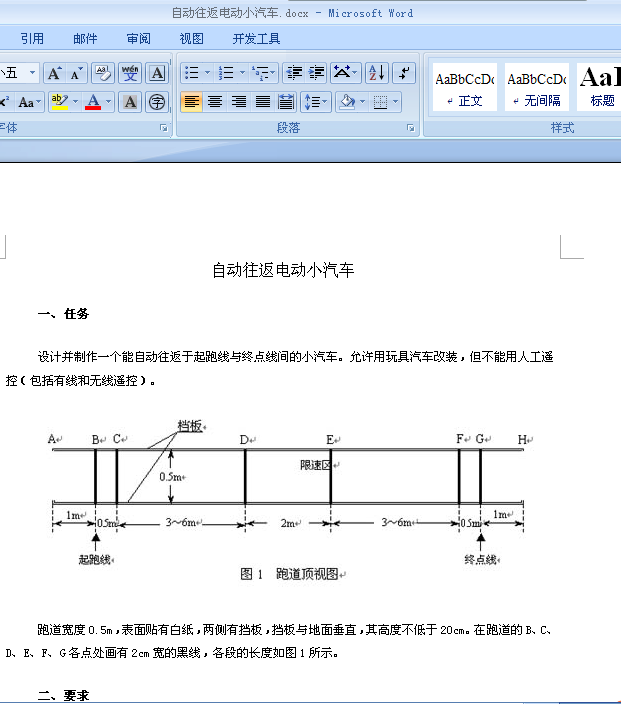621x704 pixels.
Task: Switch to the 审阅 tab
Action: point(138,39)
